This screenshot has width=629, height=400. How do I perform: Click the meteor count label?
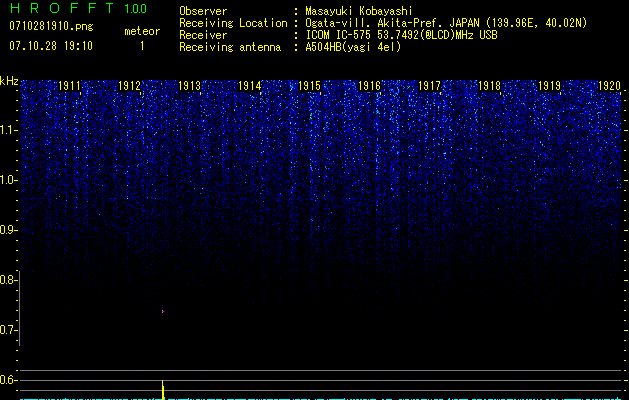pyautogui.click(x=142, y=31)
